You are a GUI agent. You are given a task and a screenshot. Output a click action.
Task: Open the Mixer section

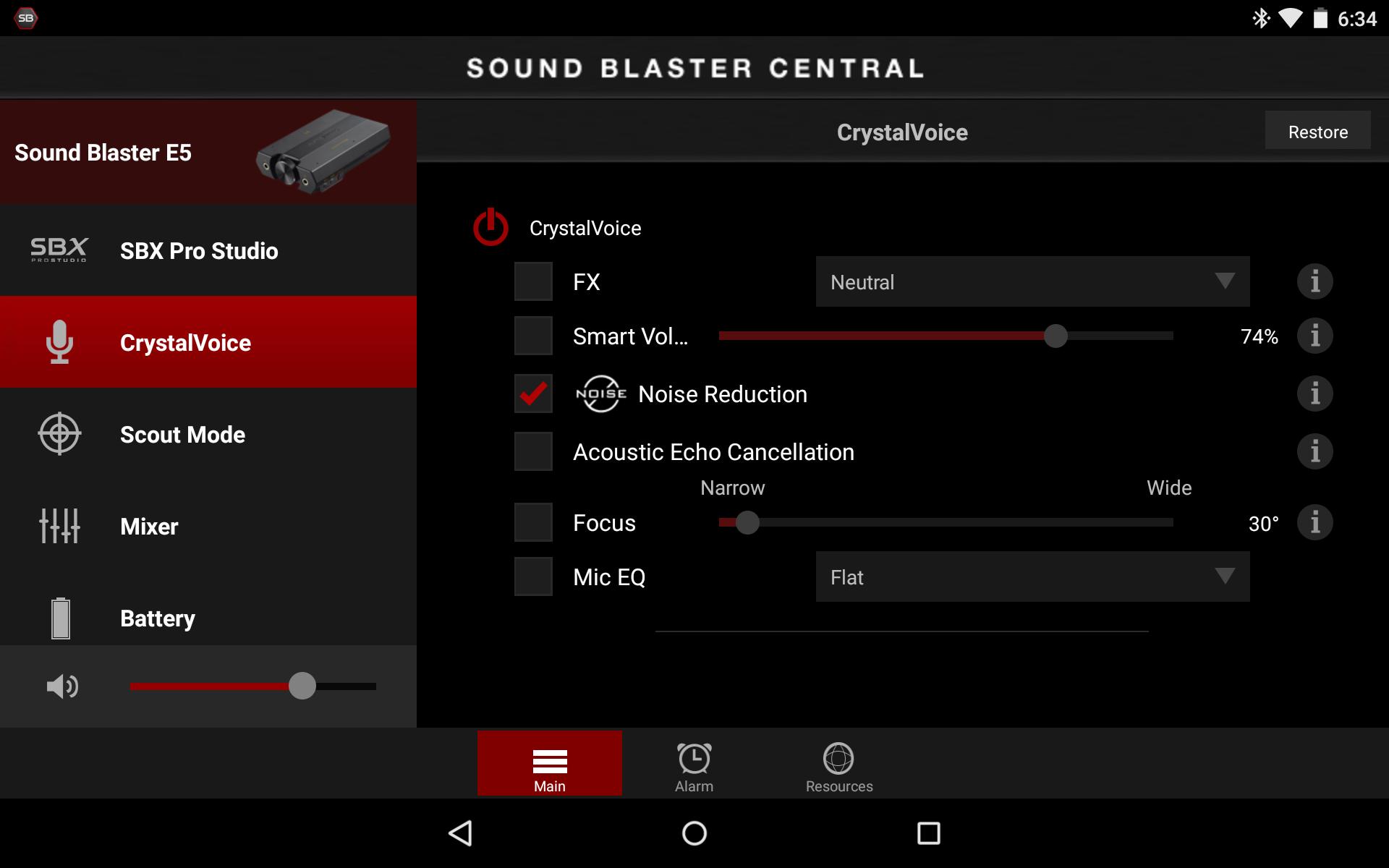tap(208, 526)
